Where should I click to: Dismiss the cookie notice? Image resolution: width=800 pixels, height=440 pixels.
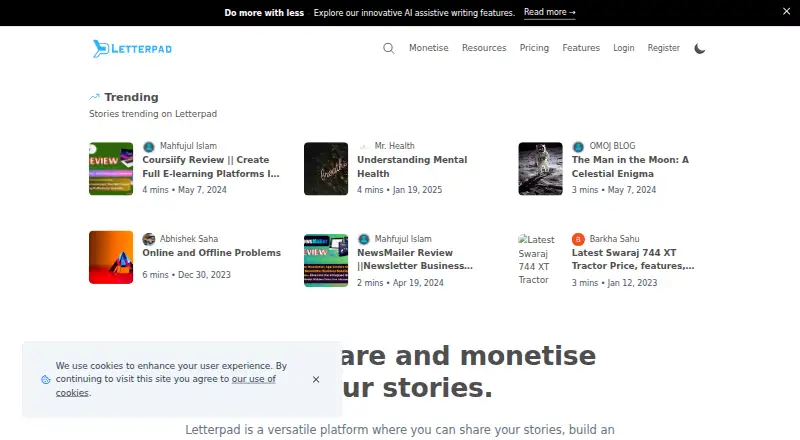316,379
